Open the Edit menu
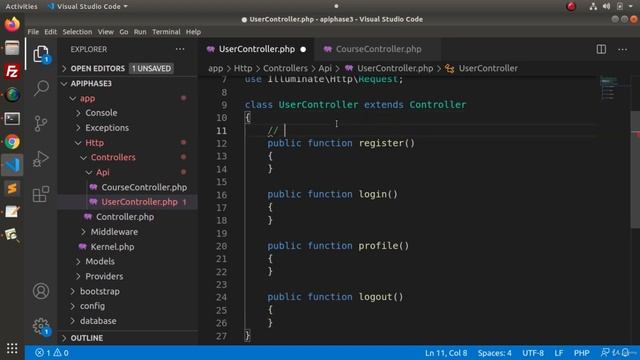Viewport: 640px width, 360px height. (51, 32)
